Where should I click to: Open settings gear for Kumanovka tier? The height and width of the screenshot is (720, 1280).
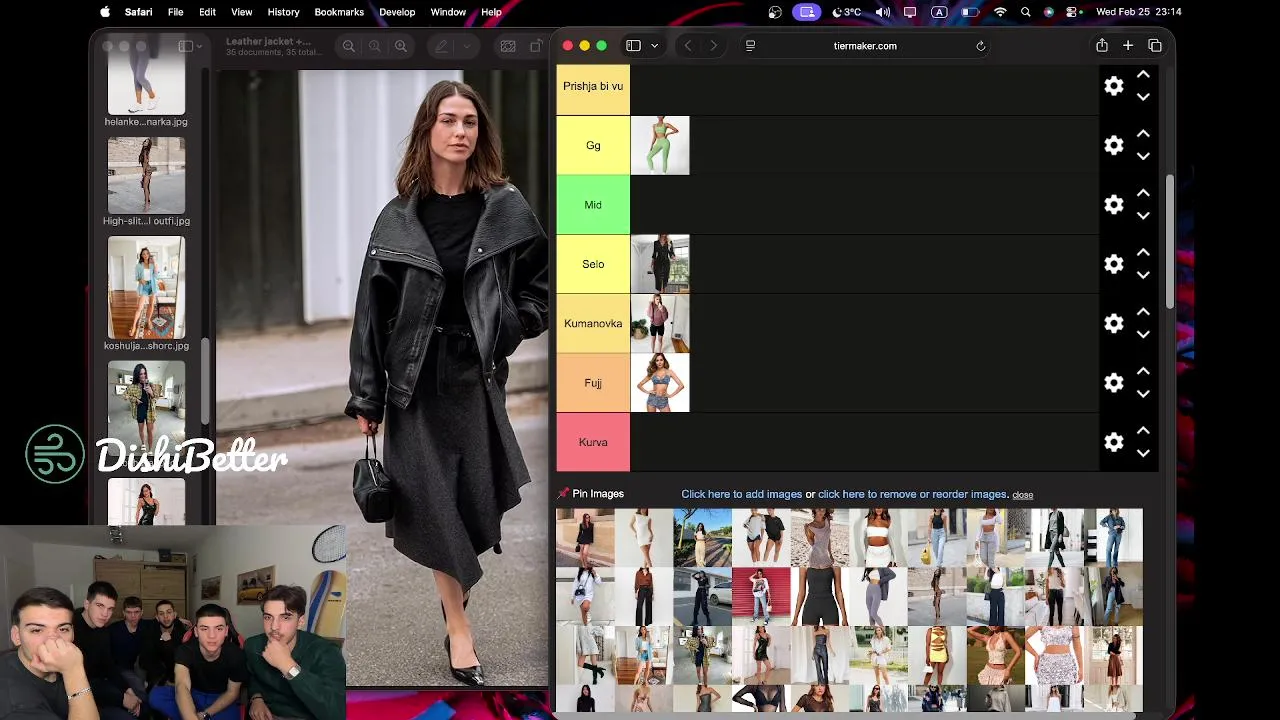tap(1114, 323)
